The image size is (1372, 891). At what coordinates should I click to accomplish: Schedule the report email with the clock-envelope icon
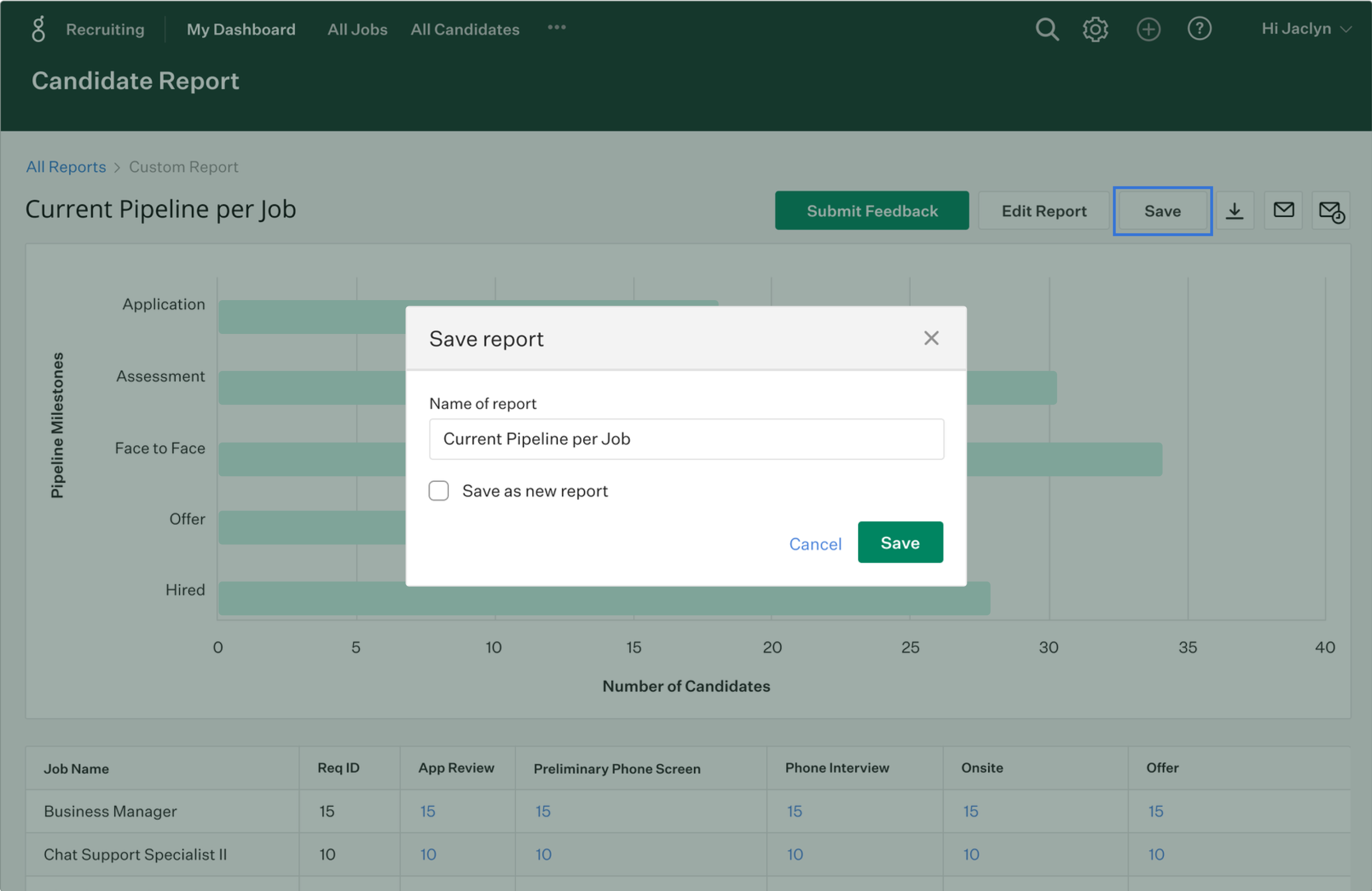(x=1332, y=210)
